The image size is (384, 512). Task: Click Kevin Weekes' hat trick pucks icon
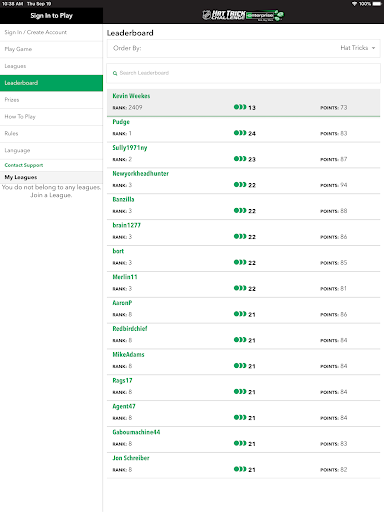pos(240,107)
